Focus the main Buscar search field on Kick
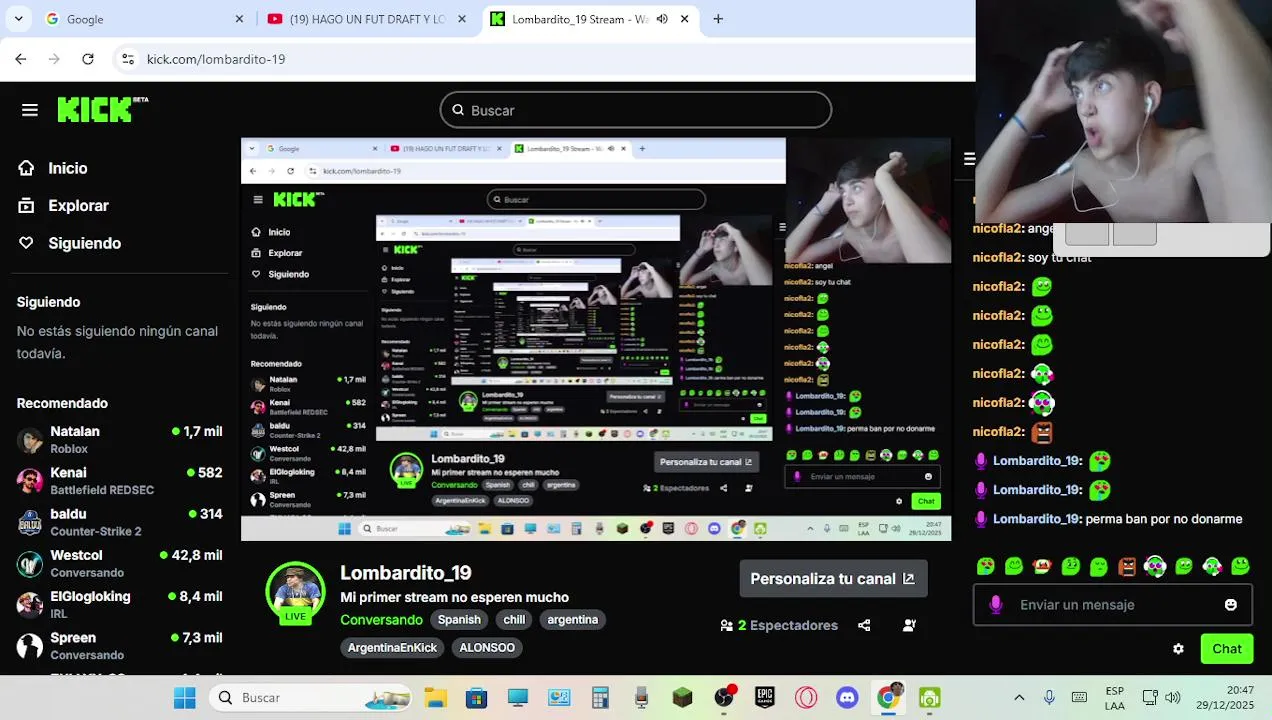The height and width of the screenshot is (720, 1272). click(x=636, y=110)
